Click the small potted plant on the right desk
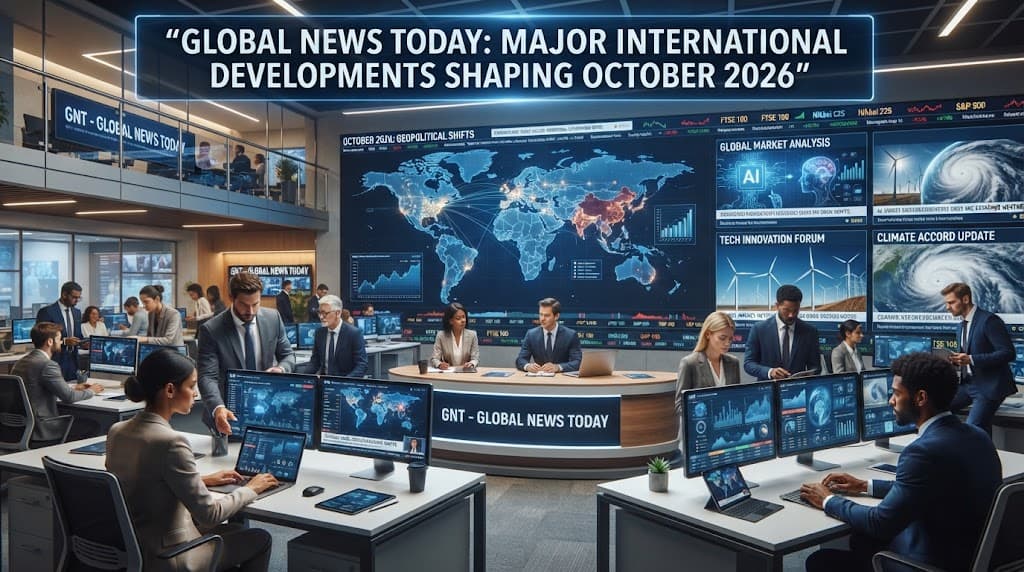This screenshot has height=572, width=1024. coord(658,474)
